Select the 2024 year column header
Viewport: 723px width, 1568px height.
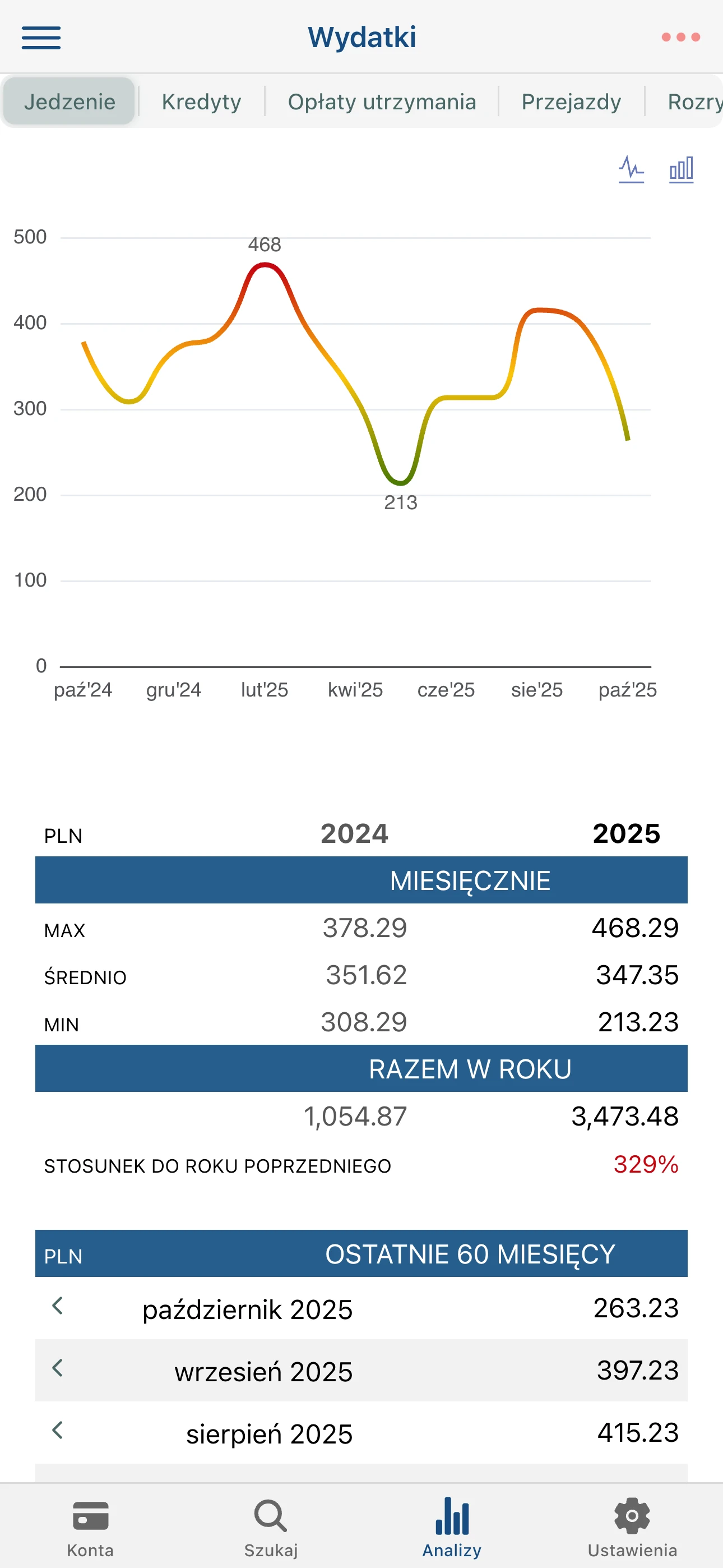354,833
